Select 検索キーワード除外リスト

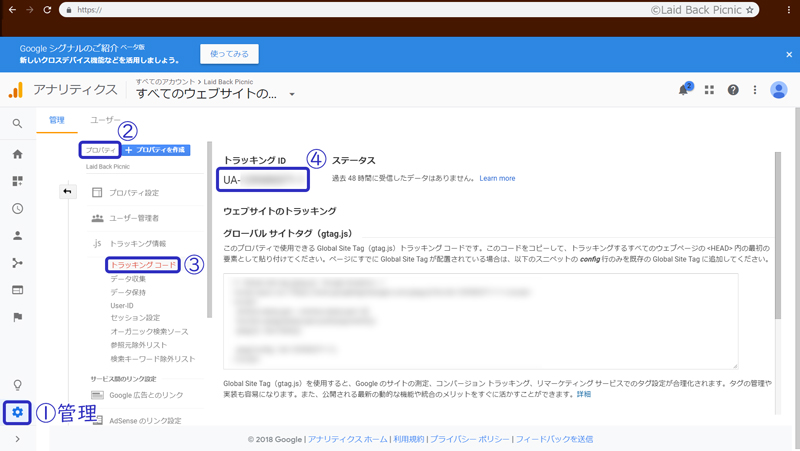tap(153, 359)
